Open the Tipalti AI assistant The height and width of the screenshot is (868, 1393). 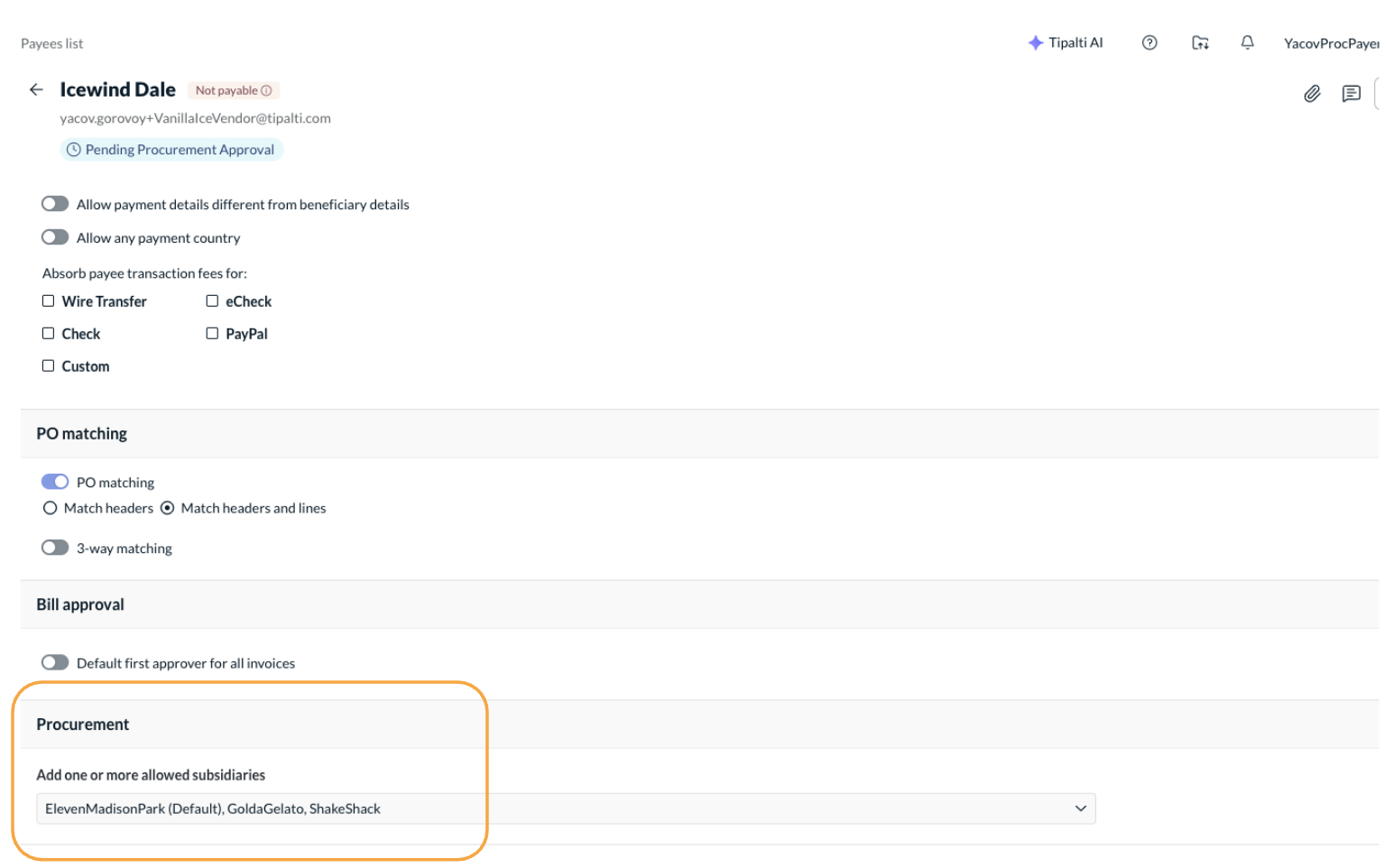(x=1066, y=42)
